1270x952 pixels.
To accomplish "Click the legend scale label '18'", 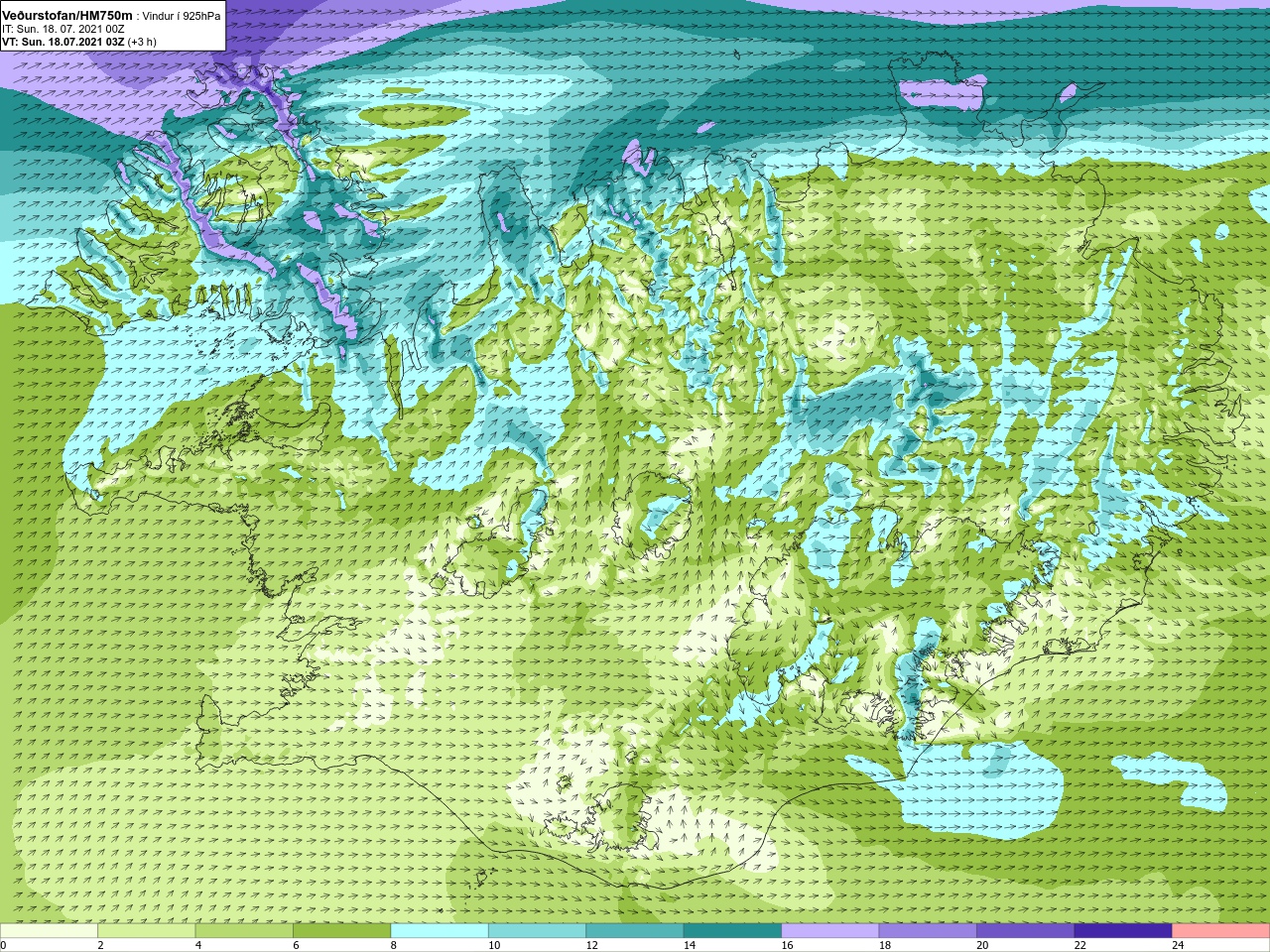I will click(x=885, y=945).
